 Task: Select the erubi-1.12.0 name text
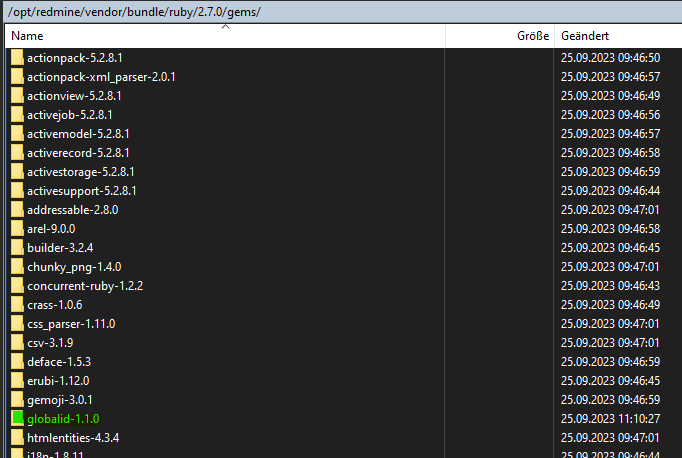pos(58,381)
